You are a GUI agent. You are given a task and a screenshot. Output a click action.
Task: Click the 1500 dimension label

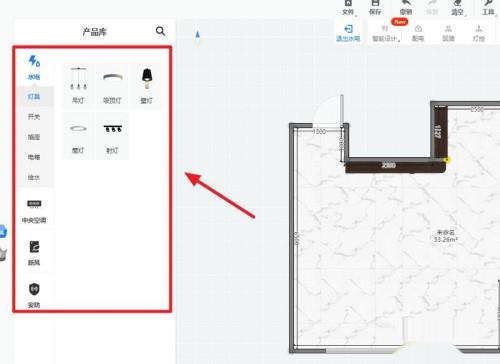click(x=319, y=131)
